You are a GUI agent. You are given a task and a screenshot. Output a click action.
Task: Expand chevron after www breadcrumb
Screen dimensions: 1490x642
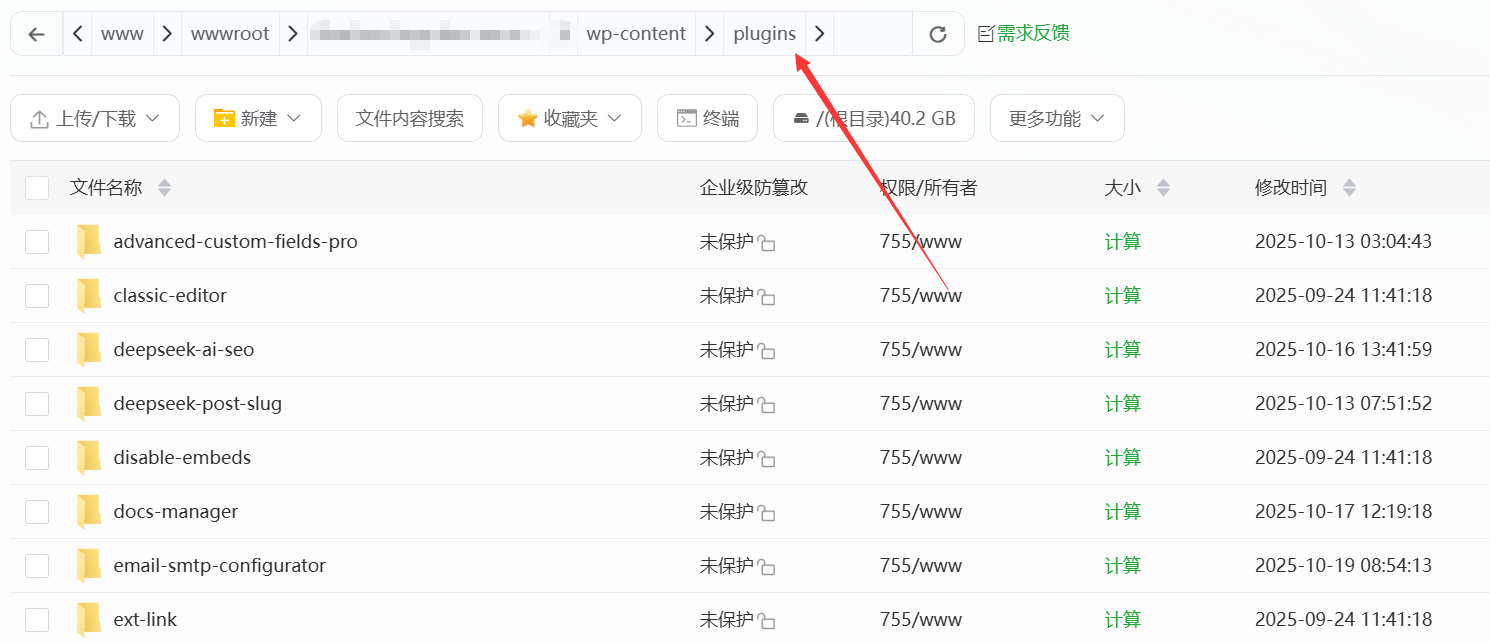tap(167, 34)
